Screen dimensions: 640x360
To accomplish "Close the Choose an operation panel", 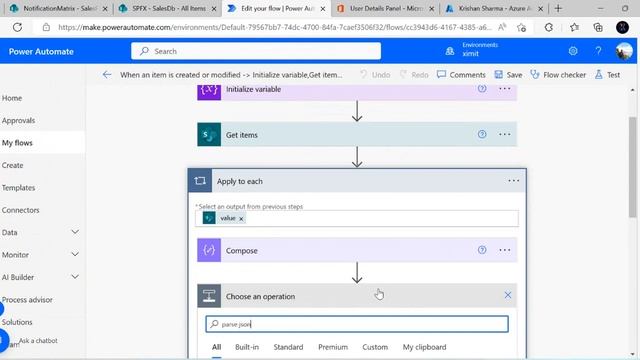I will (x=507, y=295).
